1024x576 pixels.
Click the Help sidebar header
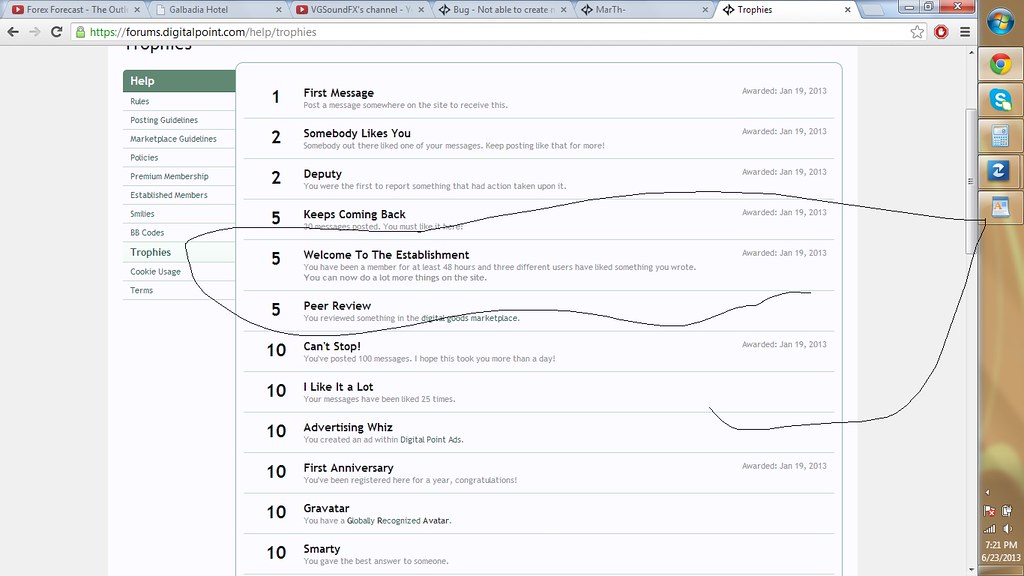pyautogui.click(x=179, y=81)
